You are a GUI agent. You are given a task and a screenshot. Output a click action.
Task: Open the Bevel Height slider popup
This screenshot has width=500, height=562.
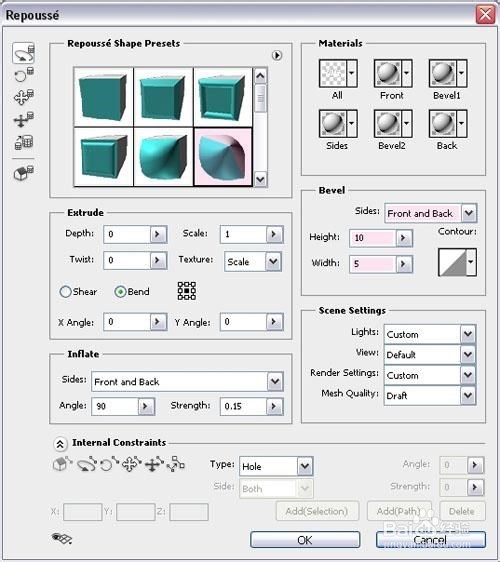coord(404,238)
